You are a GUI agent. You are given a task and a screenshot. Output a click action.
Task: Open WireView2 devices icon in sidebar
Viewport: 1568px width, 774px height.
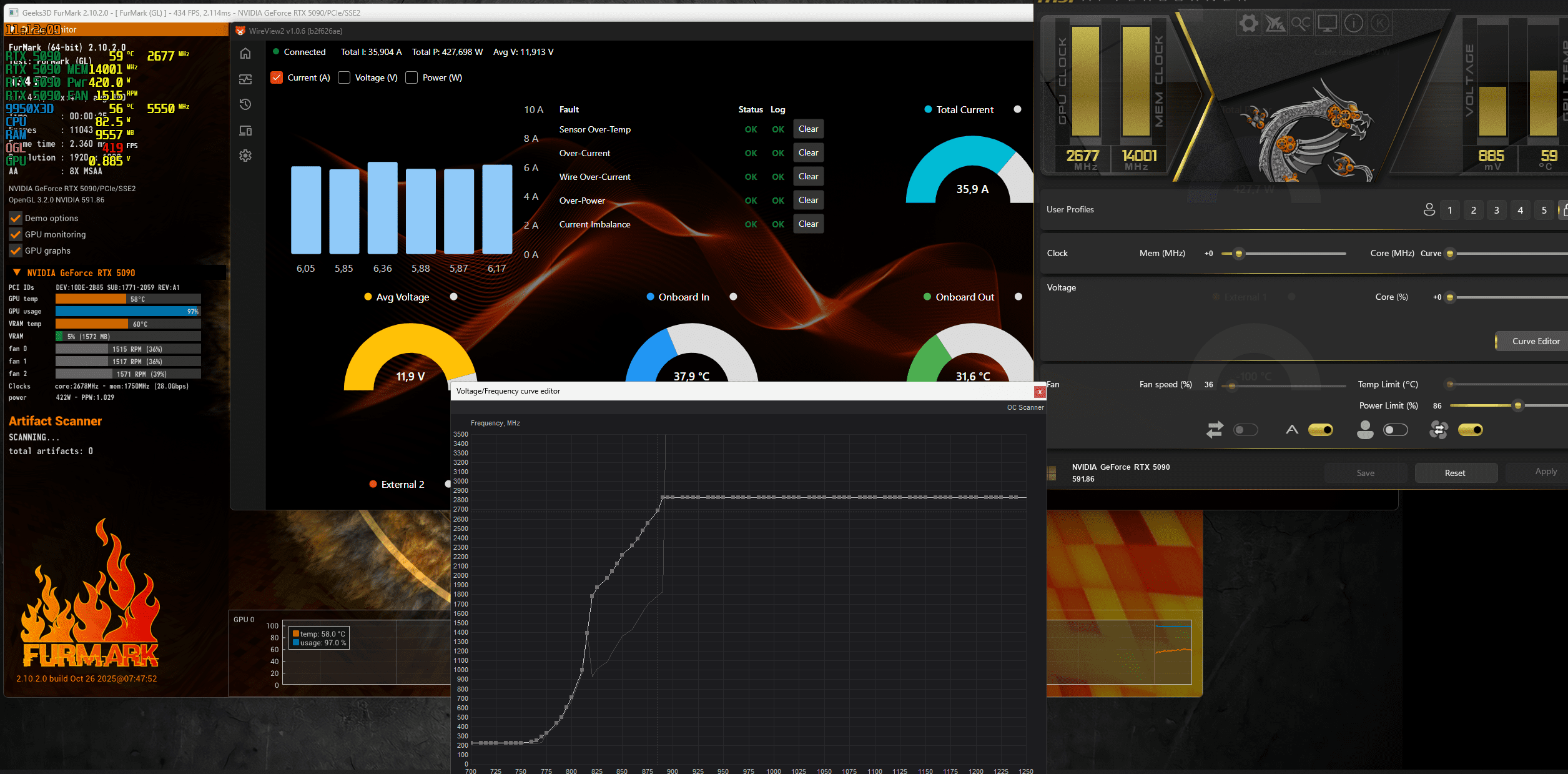(245, 131)
